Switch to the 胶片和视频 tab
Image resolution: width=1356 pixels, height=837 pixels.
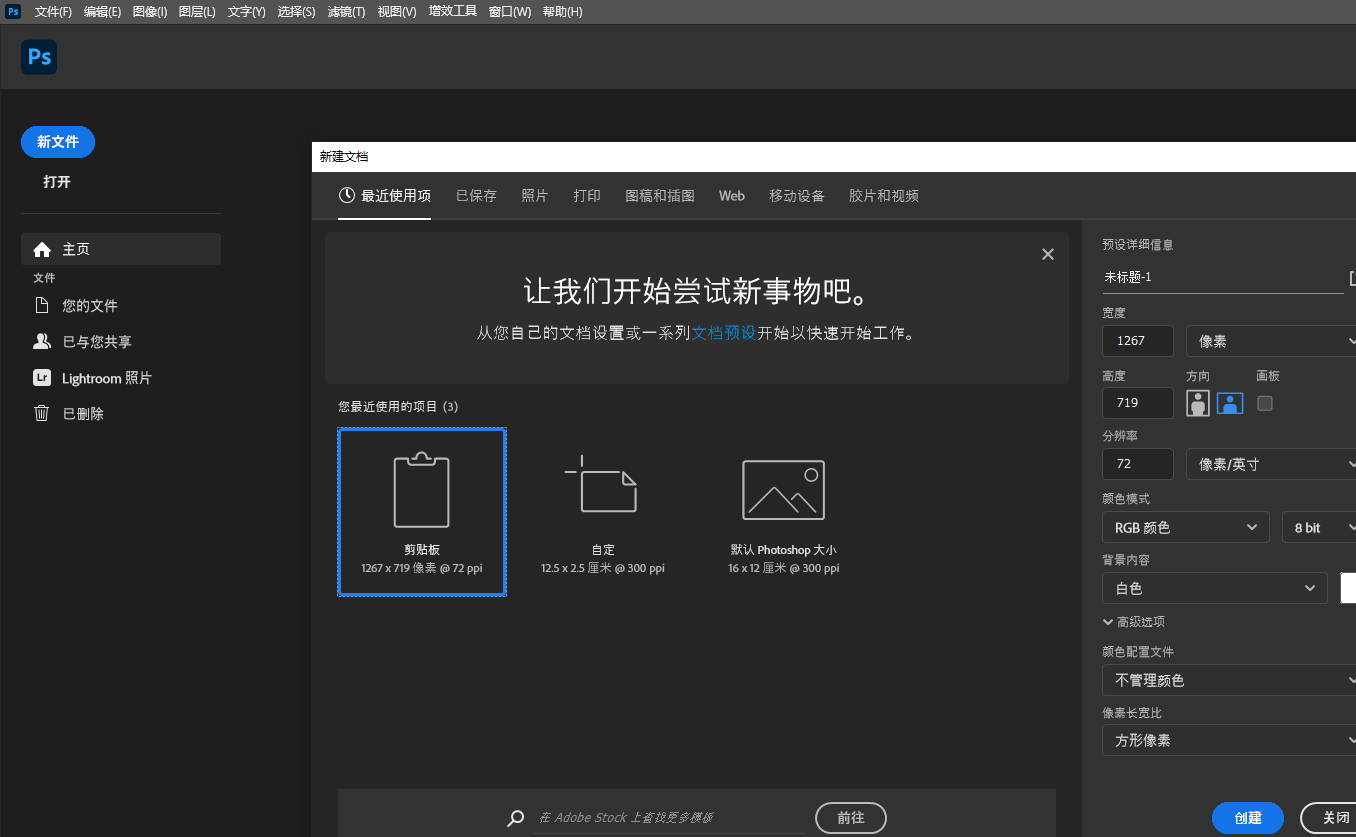coord(884,196)
